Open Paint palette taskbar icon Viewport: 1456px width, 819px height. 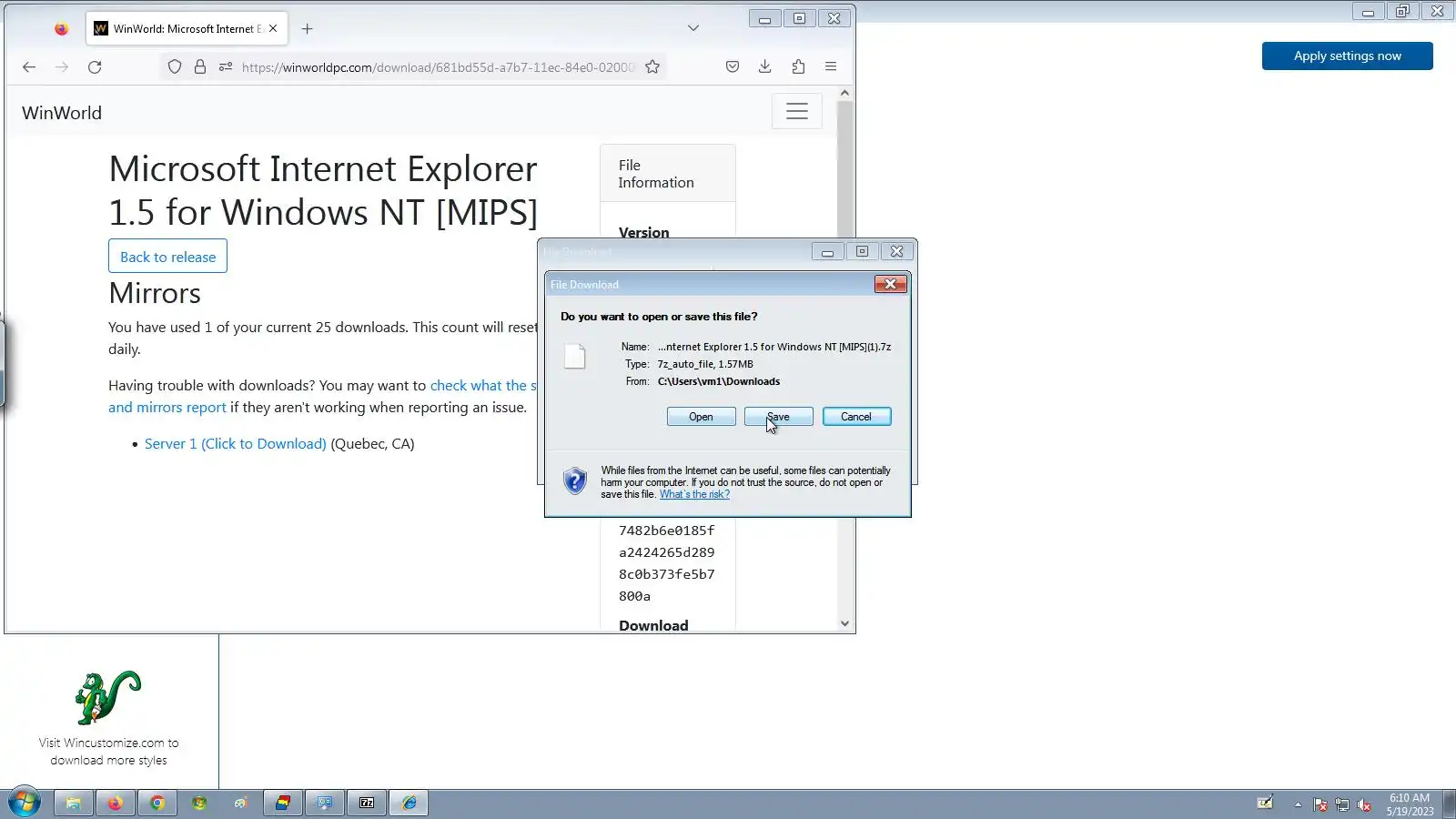pos(241,803)
